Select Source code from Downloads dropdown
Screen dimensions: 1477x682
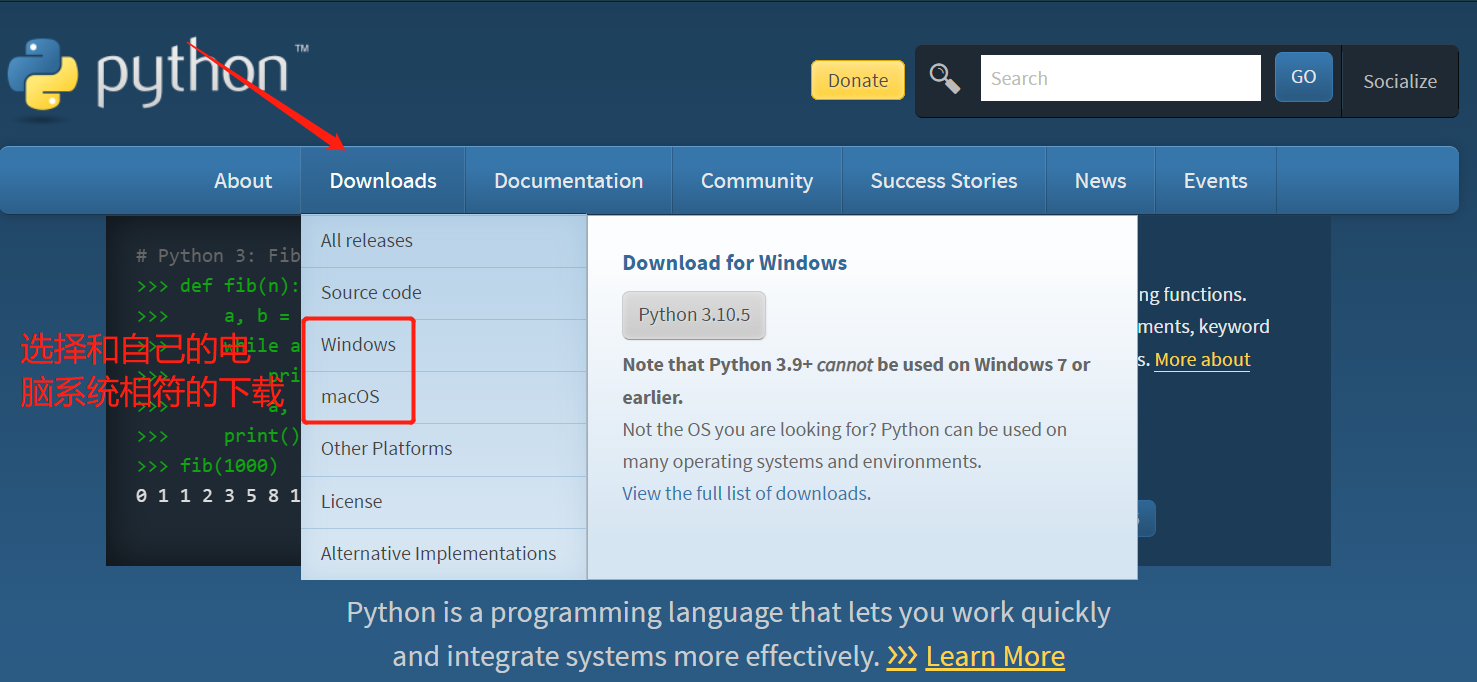pos(444,293)
